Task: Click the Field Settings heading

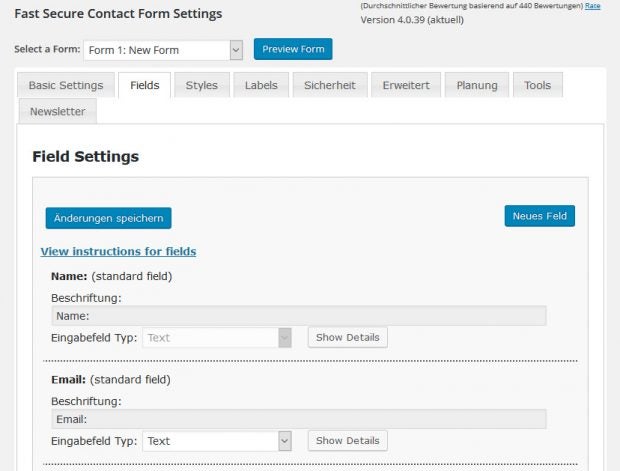Action: coord(85,157)
